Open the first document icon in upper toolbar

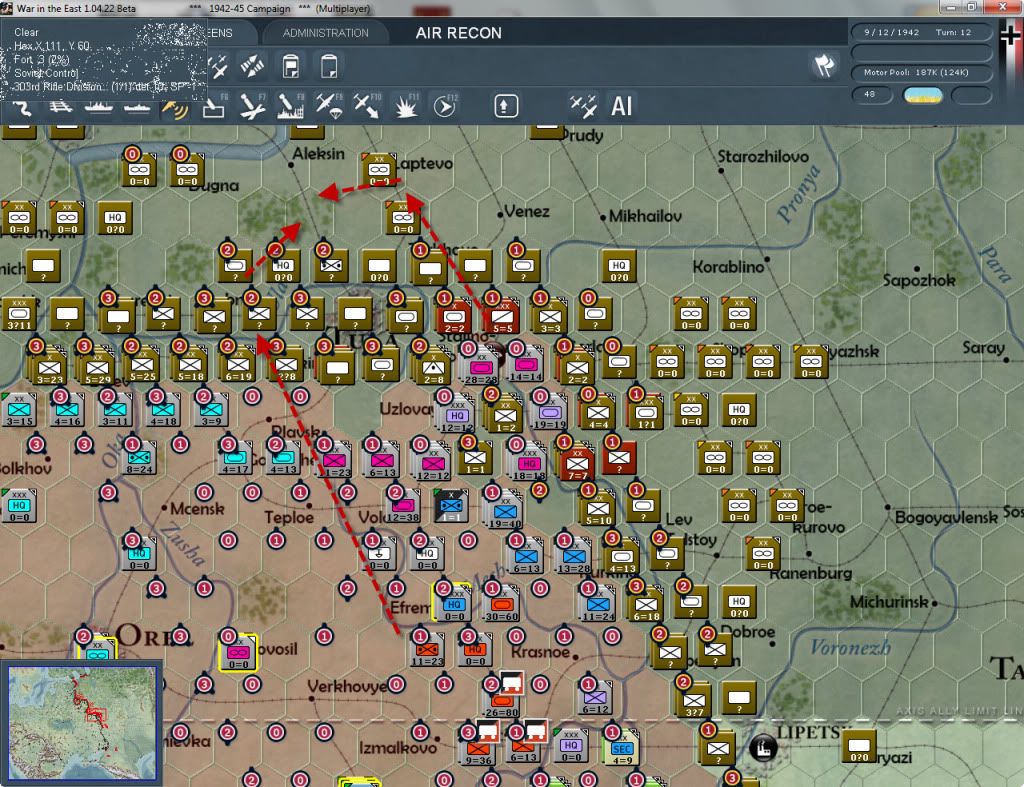click(x=291, y=66)
